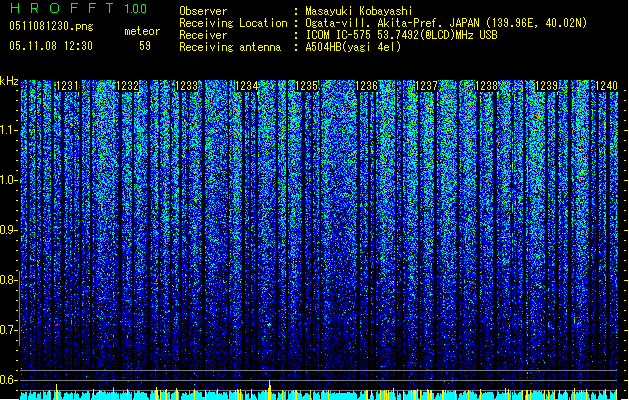629x400 pixels.
Task: Click the 1.0 kHz axis label
Action: (x=8, y=180)
